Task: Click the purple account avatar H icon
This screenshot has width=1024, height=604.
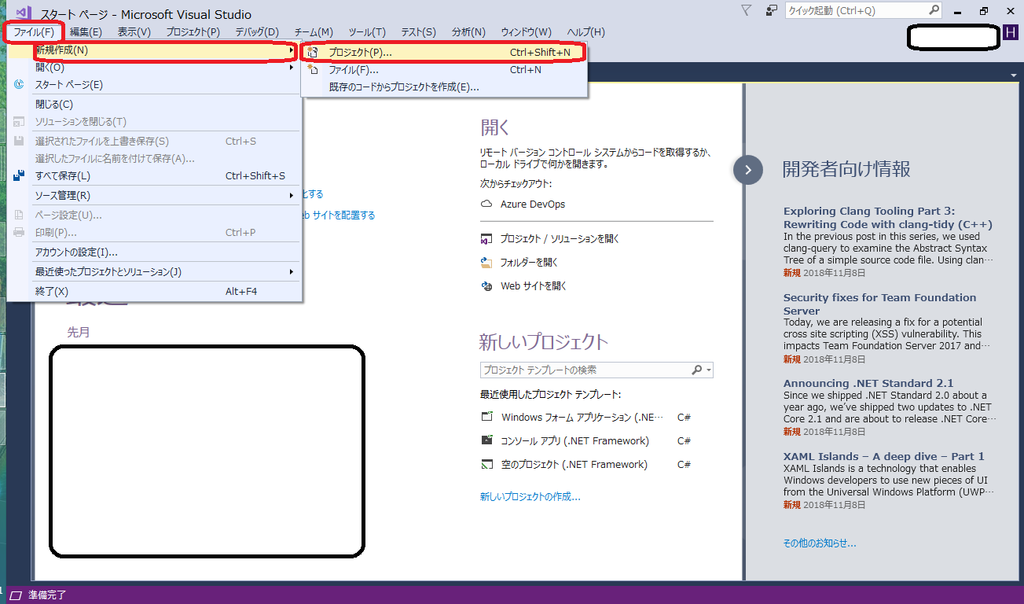Action: (1010, 32)
